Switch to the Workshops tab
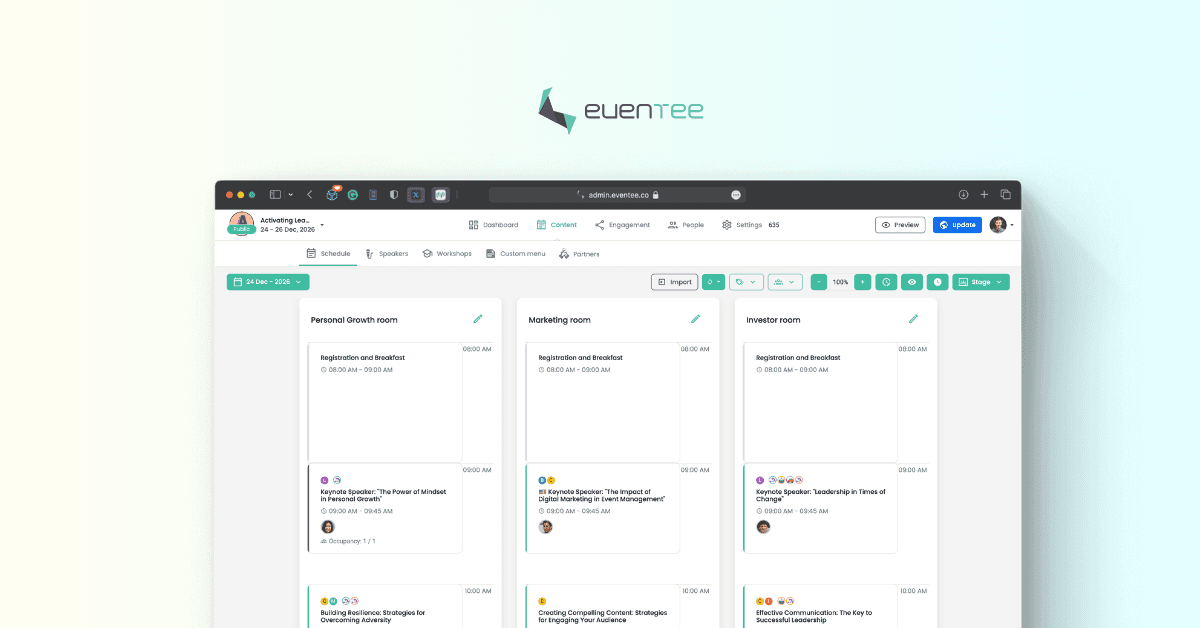This screenshot has width=1200, height=628. click(447, 254)
